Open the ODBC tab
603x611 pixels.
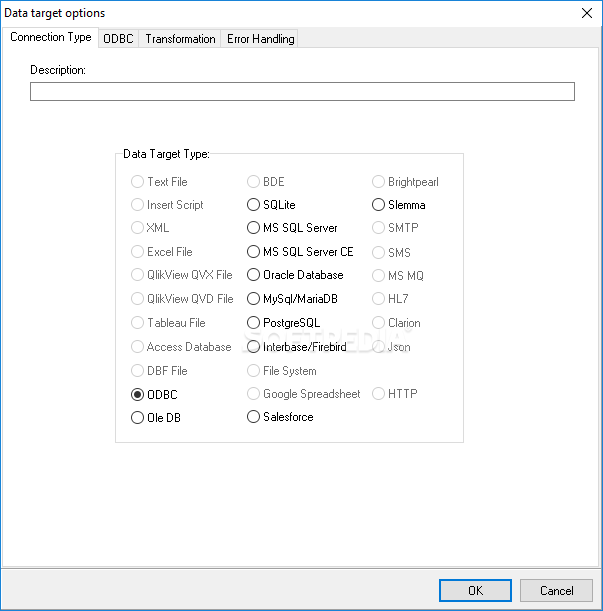(118, 39)
